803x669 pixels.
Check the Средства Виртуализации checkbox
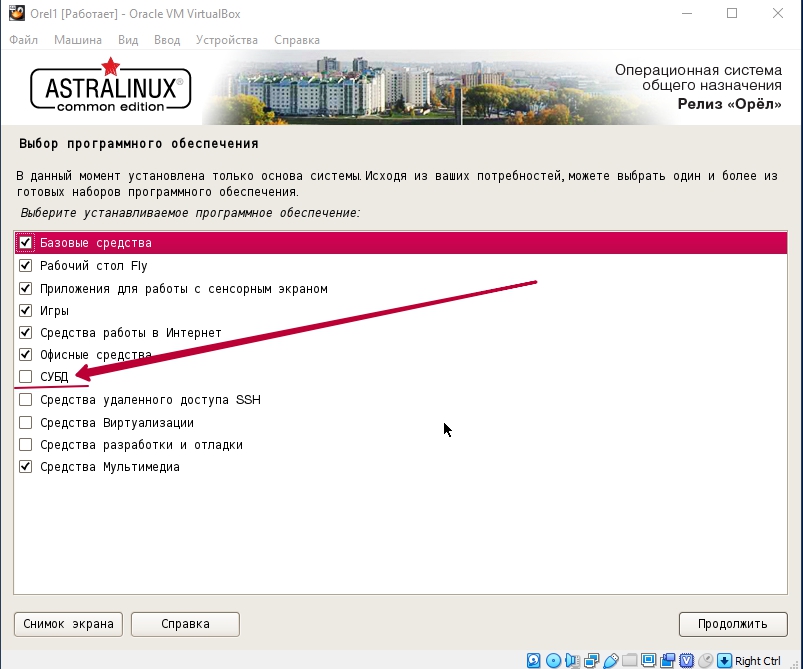[x=25, y=423]
